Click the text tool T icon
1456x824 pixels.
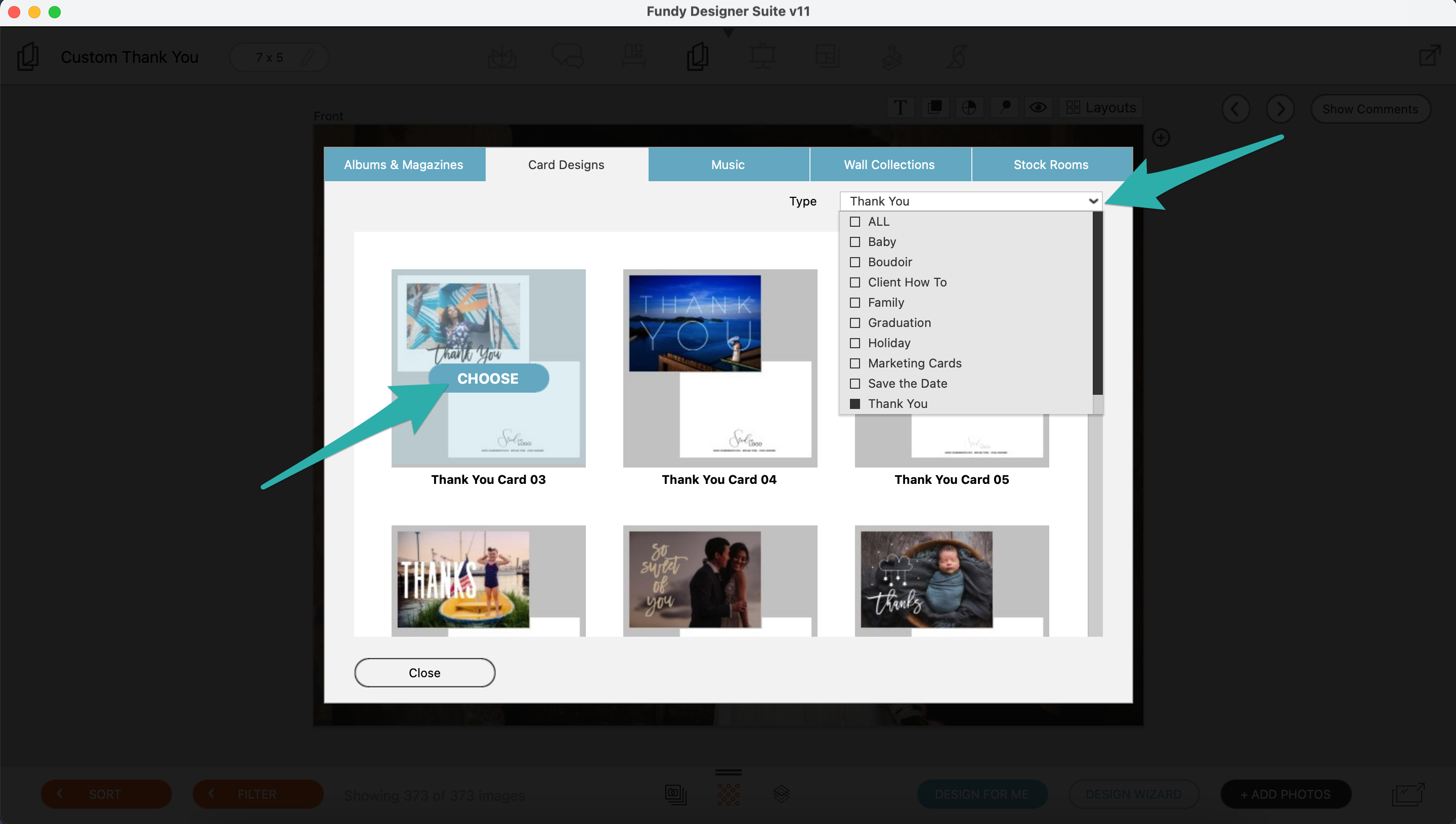[x=900, y=107]
